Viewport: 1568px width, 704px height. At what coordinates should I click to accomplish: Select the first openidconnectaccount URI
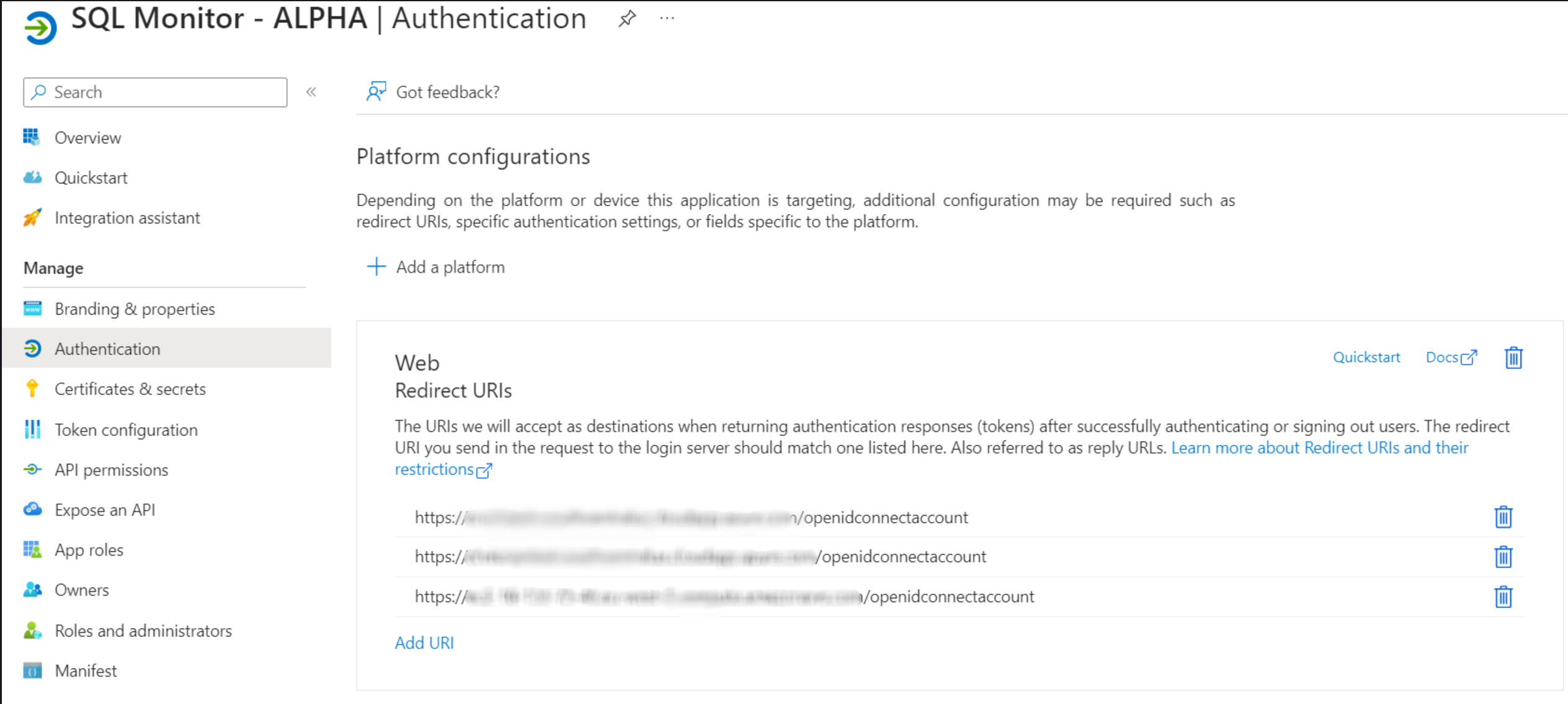tap(691, 517)
